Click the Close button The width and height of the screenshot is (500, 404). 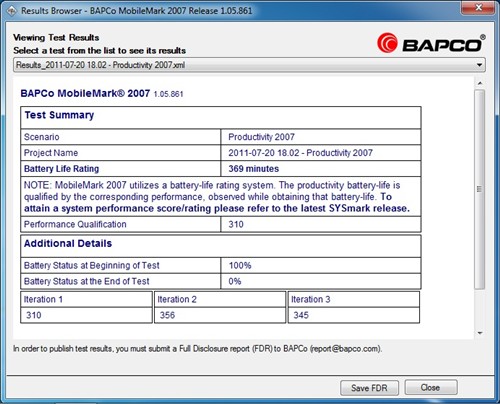(431, 387)
